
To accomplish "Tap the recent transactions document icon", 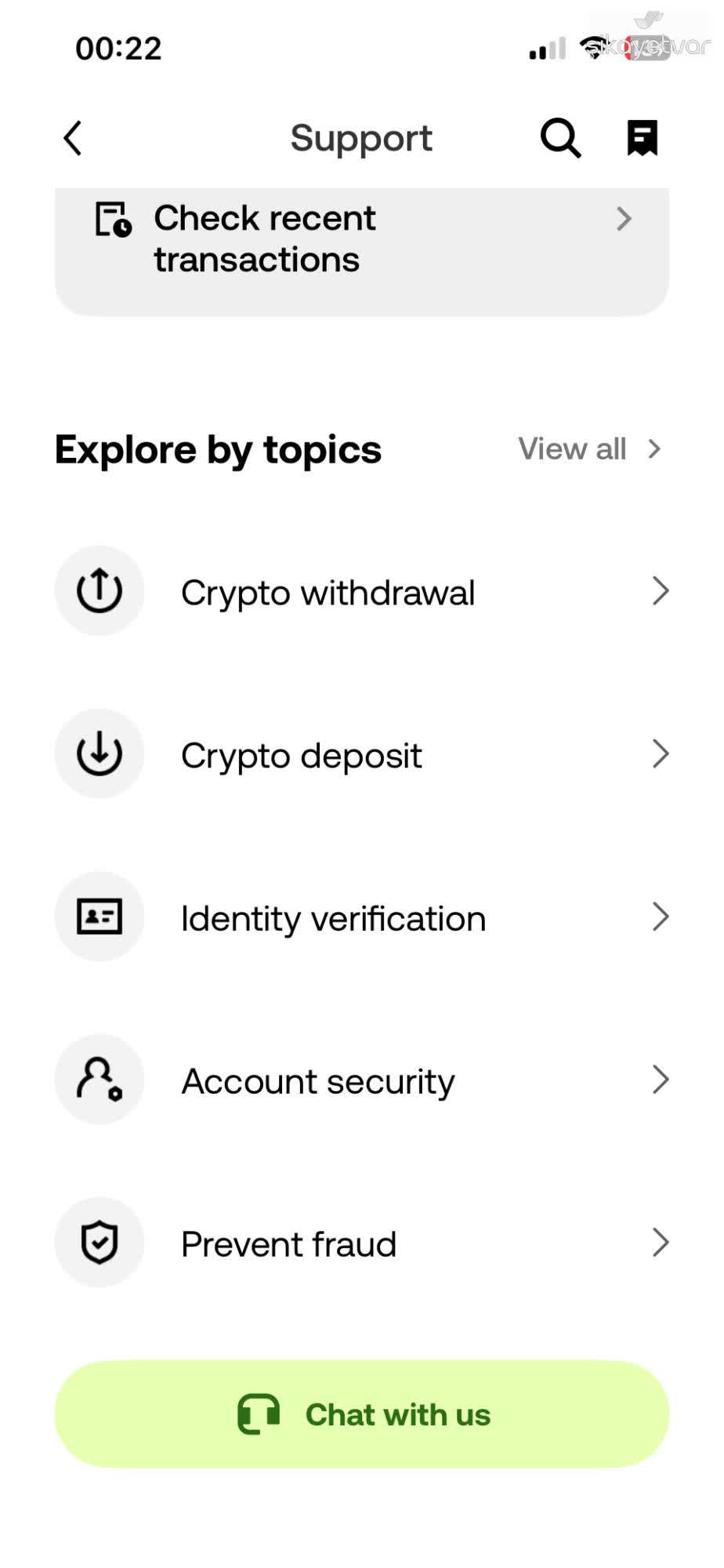I will [x=114, y=220].
